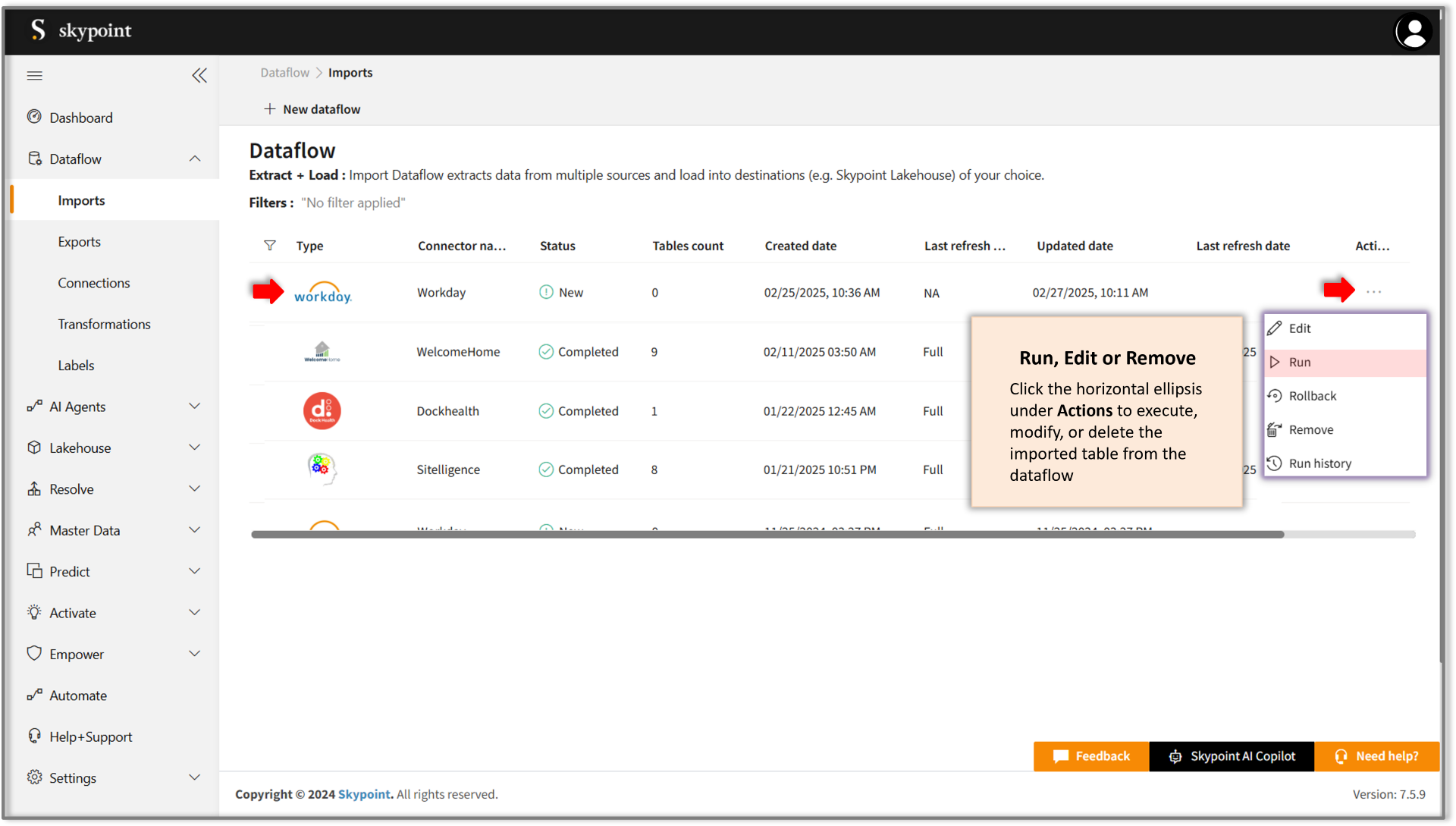1456x826 pixels.
Task: Click the hamburger menu icon
Action: (35, 75)
